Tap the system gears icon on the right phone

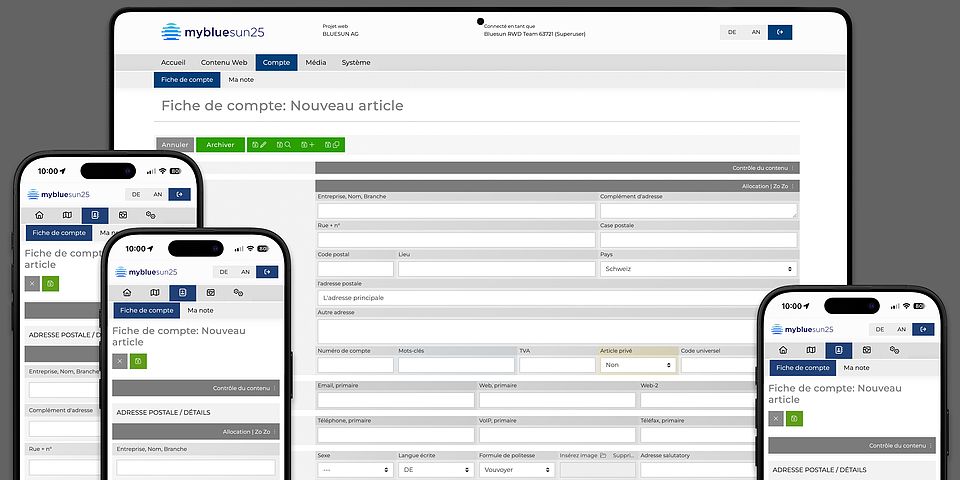point(894,350)
